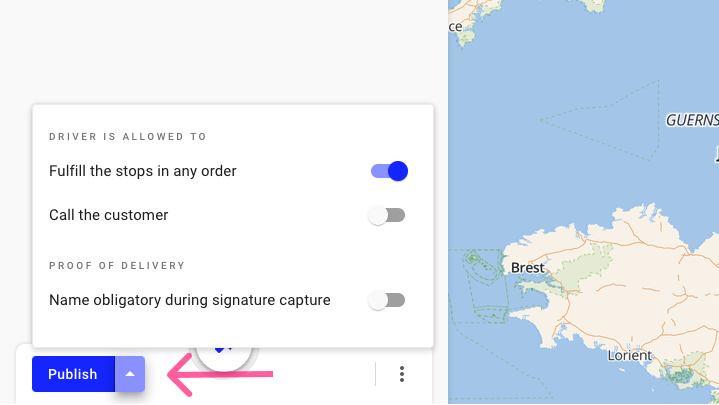Click the Proof of delivery section header
Image resolution: width=719 pixels, height=405 pixels.
point(117,266)
